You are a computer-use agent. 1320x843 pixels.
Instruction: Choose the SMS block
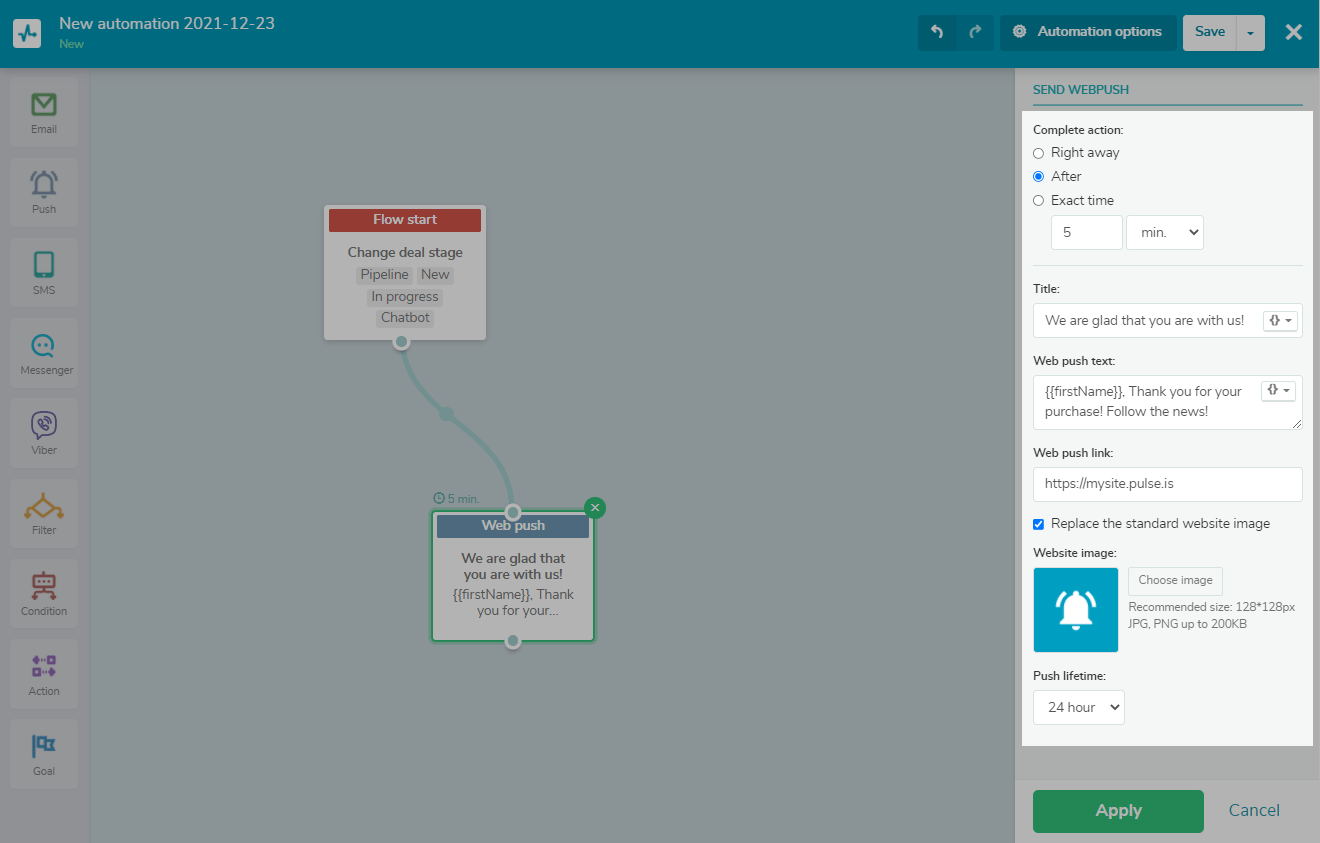click(x=44, y=273)
